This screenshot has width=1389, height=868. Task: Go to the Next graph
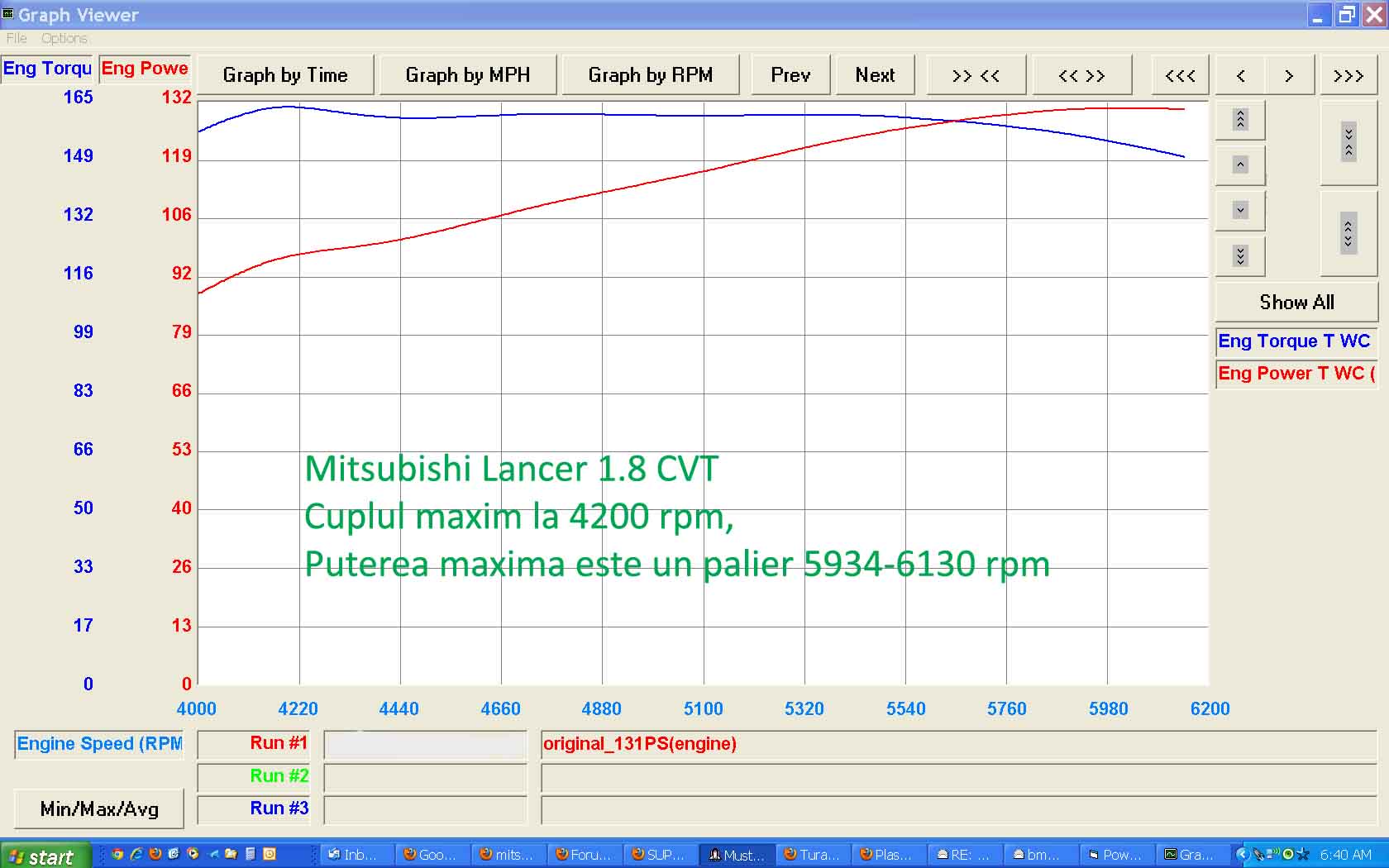876,75
